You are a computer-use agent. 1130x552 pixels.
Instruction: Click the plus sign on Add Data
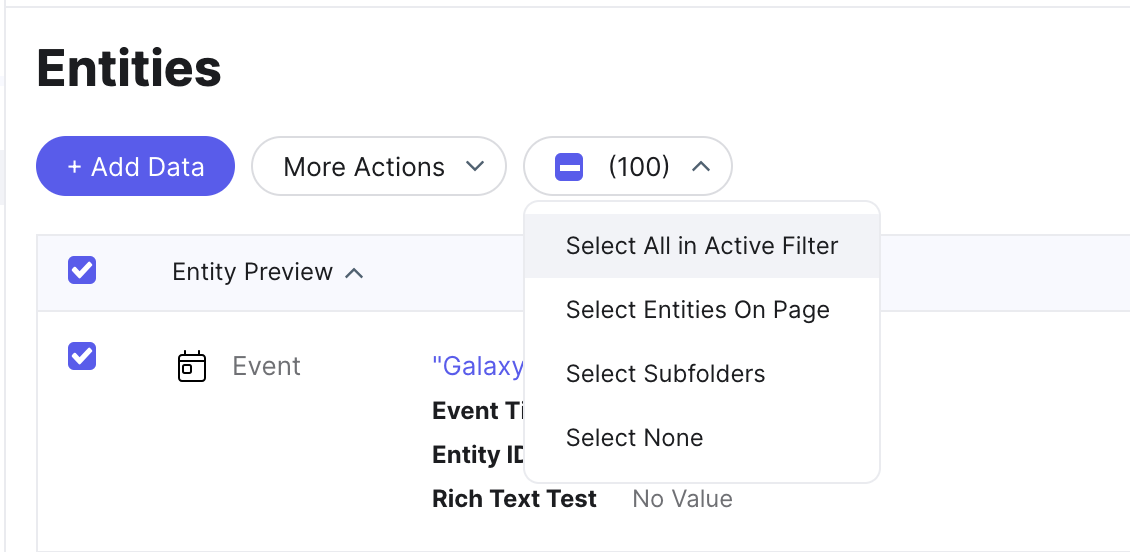click(x=74, y=167)
